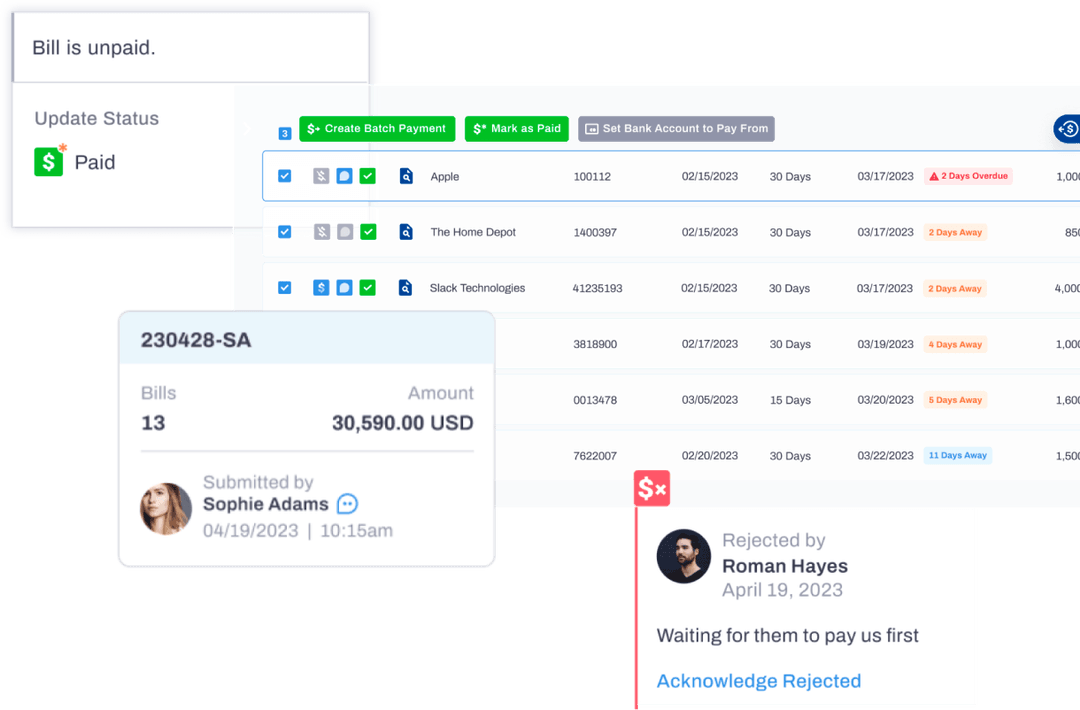Select the blue dollar payment icon on Slack Technologies row
This screenshot has height=710, width=1080.
[x=321, y=288]
